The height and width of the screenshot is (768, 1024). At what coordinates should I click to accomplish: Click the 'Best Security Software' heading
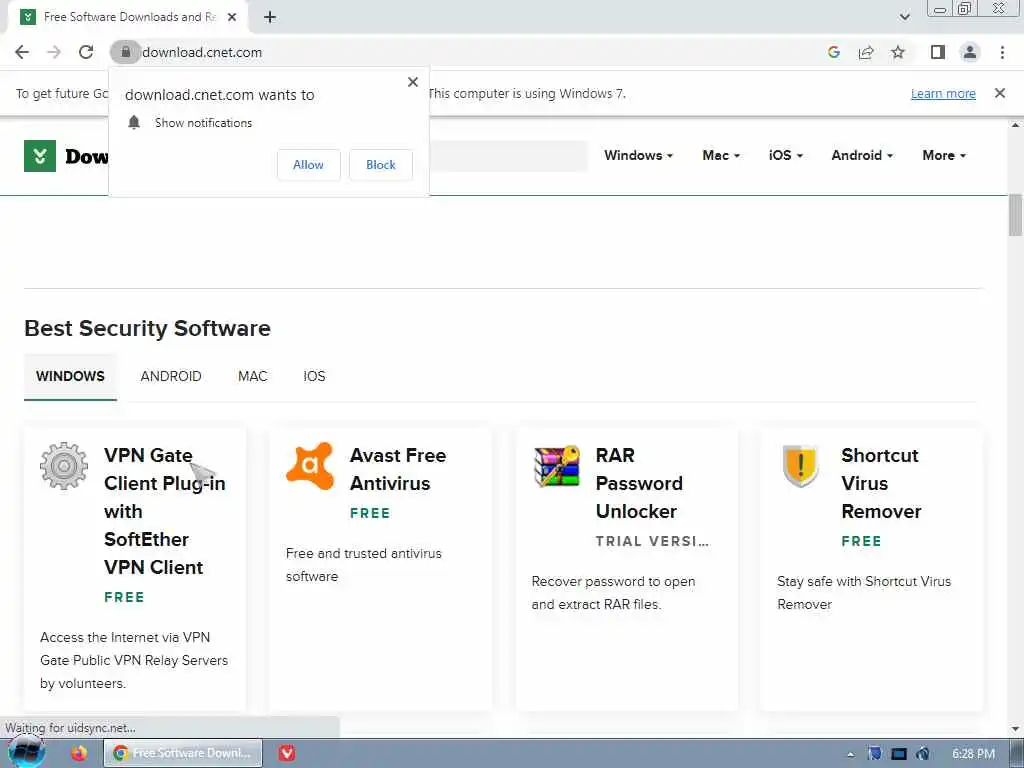click(x=148, y=328)
